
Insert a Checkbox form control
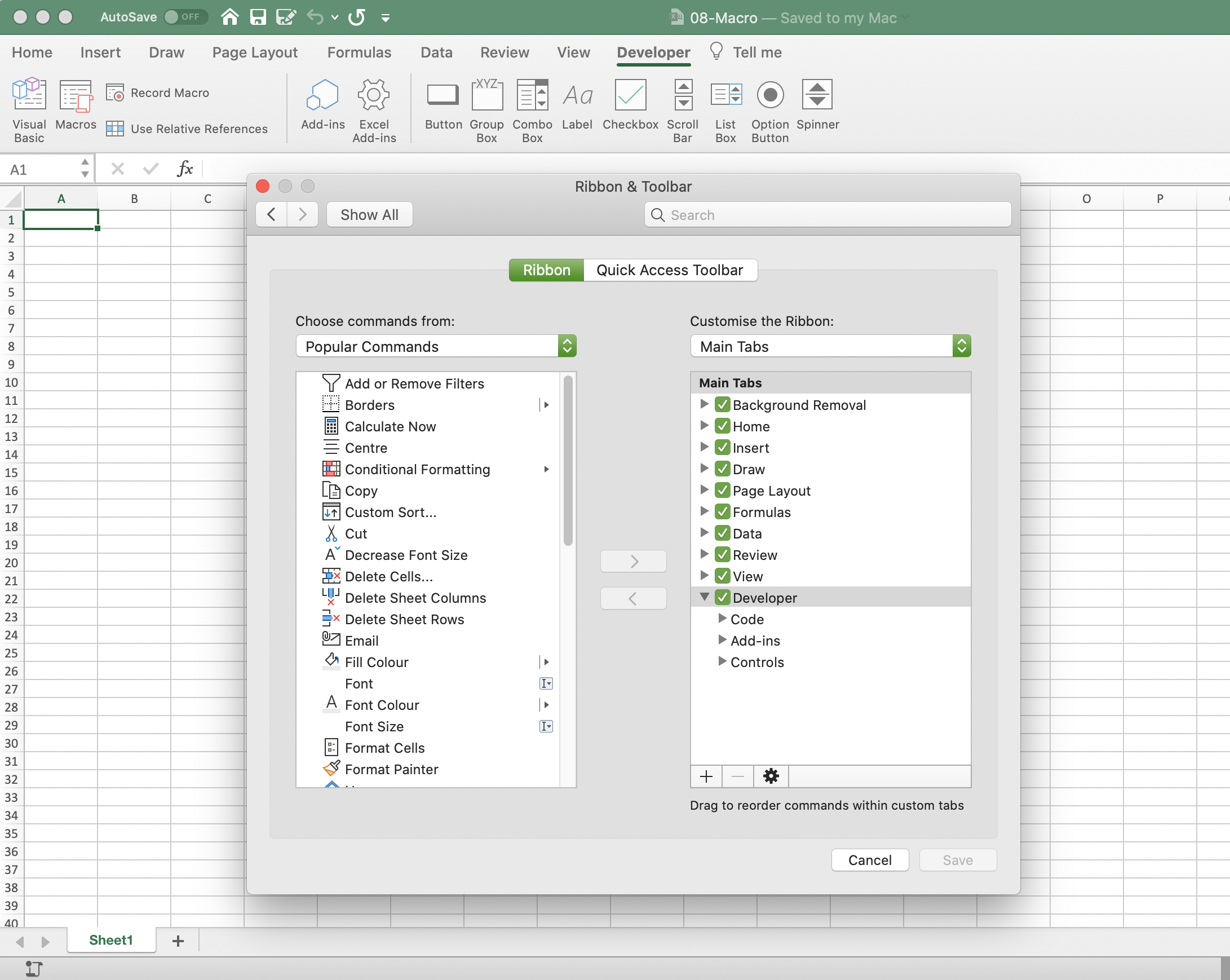tap(630, 104)
